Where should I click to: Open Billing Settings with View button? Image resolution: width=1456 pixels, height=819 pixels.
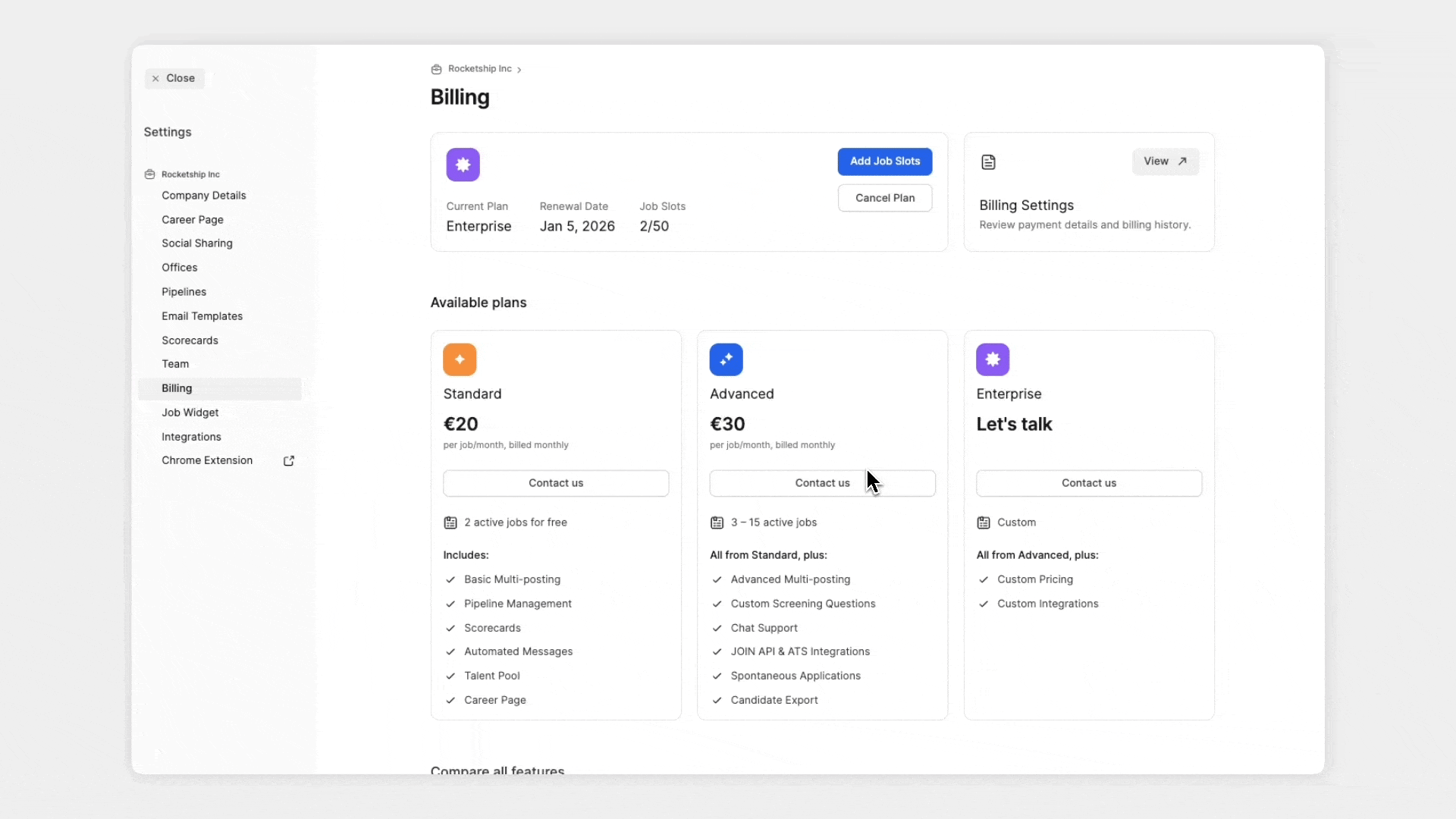click(x=1165, y=162)
